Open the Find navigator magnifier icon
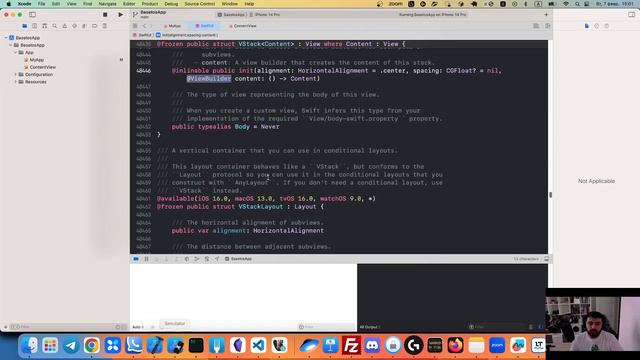The width and height of the screenshot is (640, 360). coord(55,26)
